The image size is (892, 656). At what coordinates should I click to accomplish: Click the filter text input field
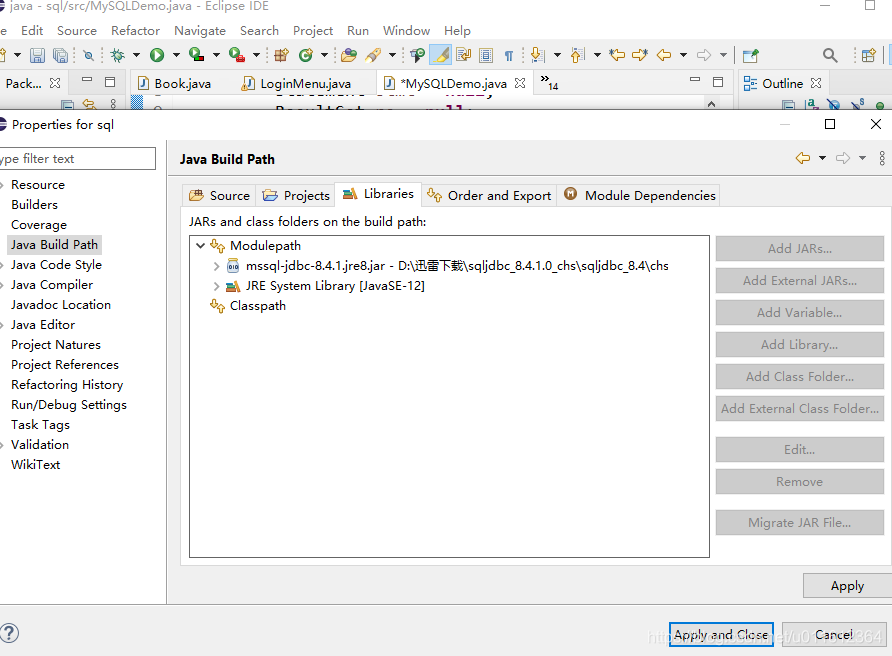77,159
